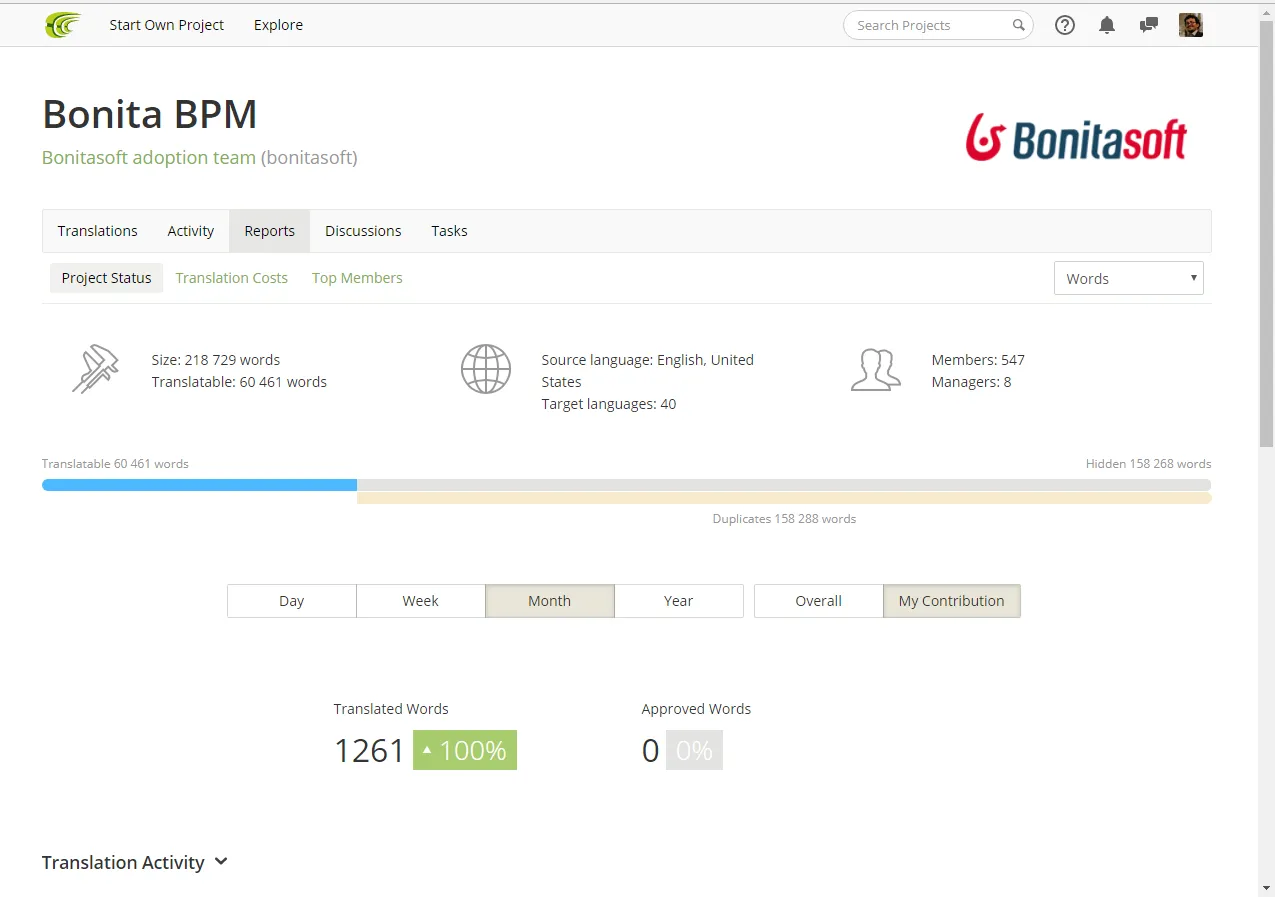Click the scrollbar down arrow

(x=1267, y=887)
